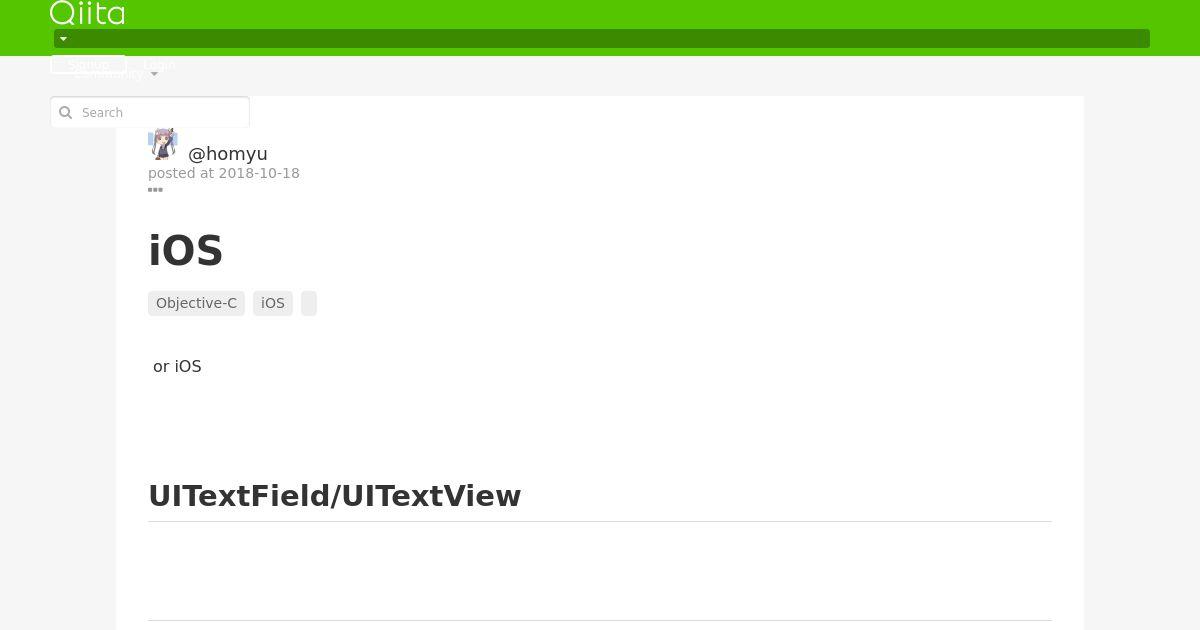Select the Objective-C tag

(196, 303)
